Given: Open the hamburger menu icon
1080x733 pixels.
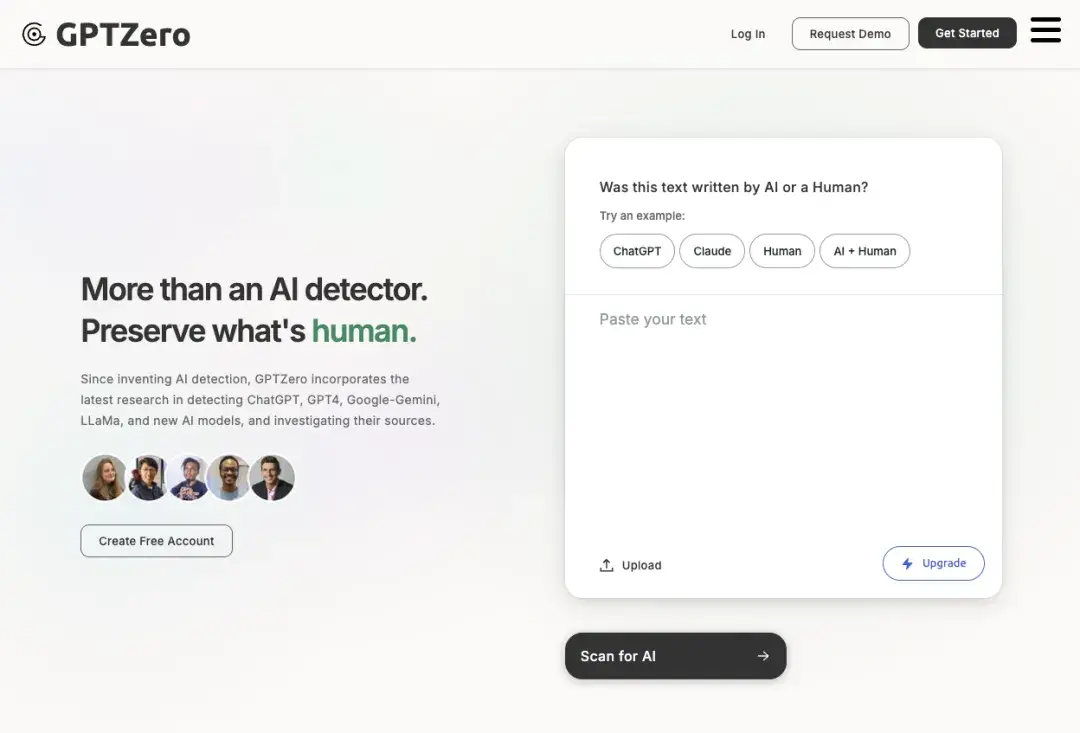Looking at the screenshot, I should coord(1045,30).
